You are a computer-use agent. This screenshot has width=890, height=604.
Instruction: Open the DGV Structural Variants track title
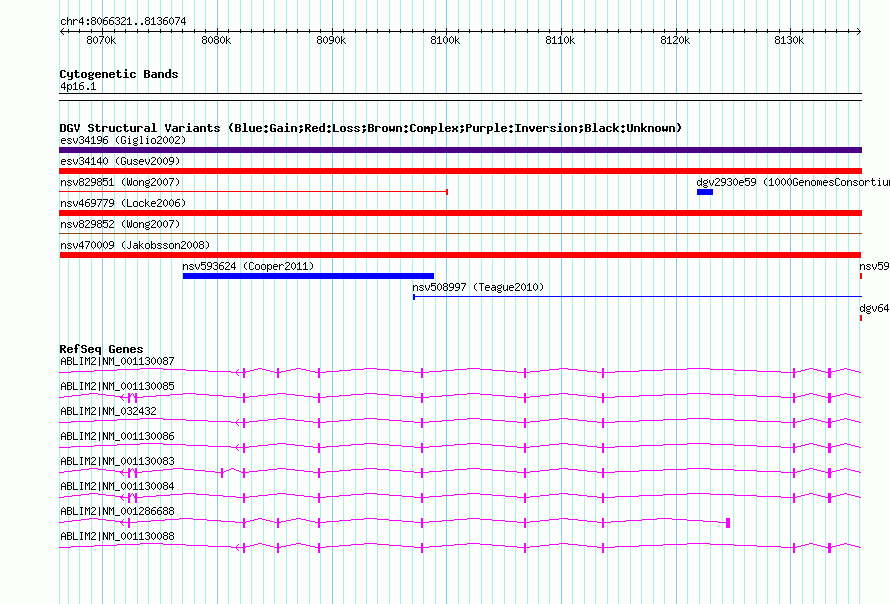371,128
